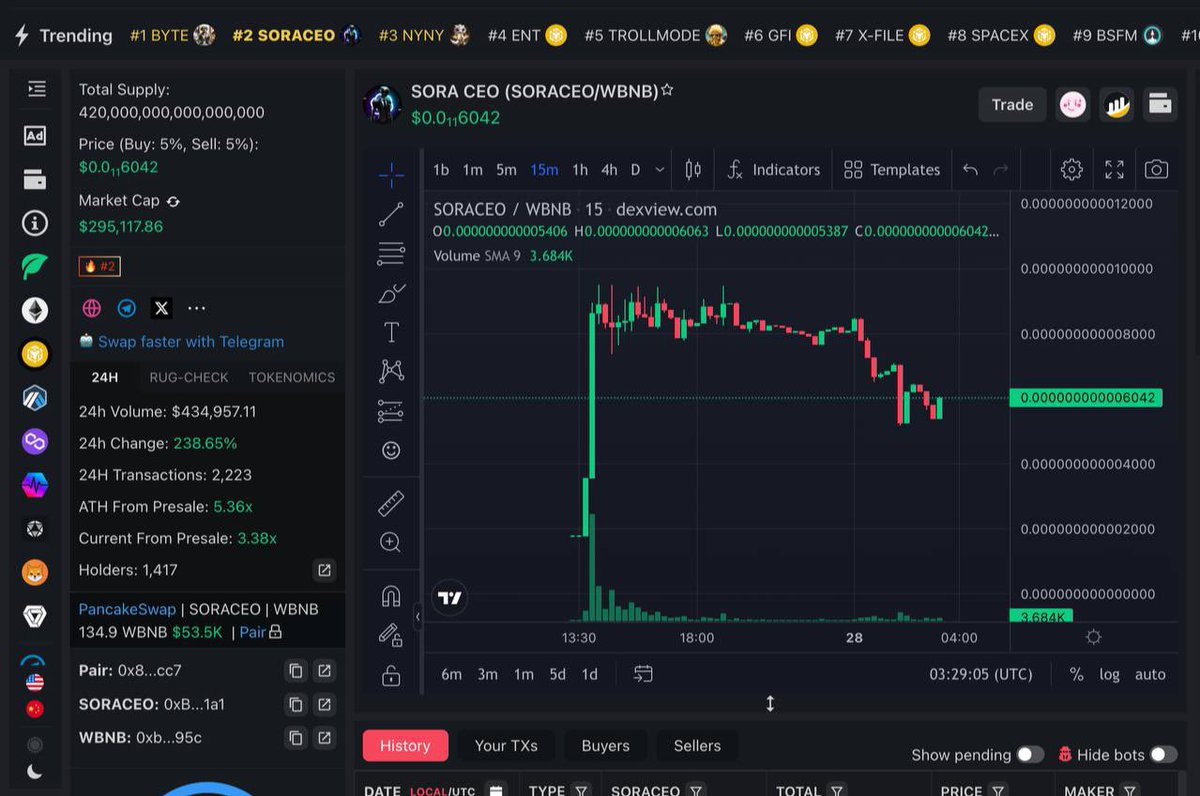
Task: Open the Fibonacci retracement tool
Action: [x=391, y=253]
